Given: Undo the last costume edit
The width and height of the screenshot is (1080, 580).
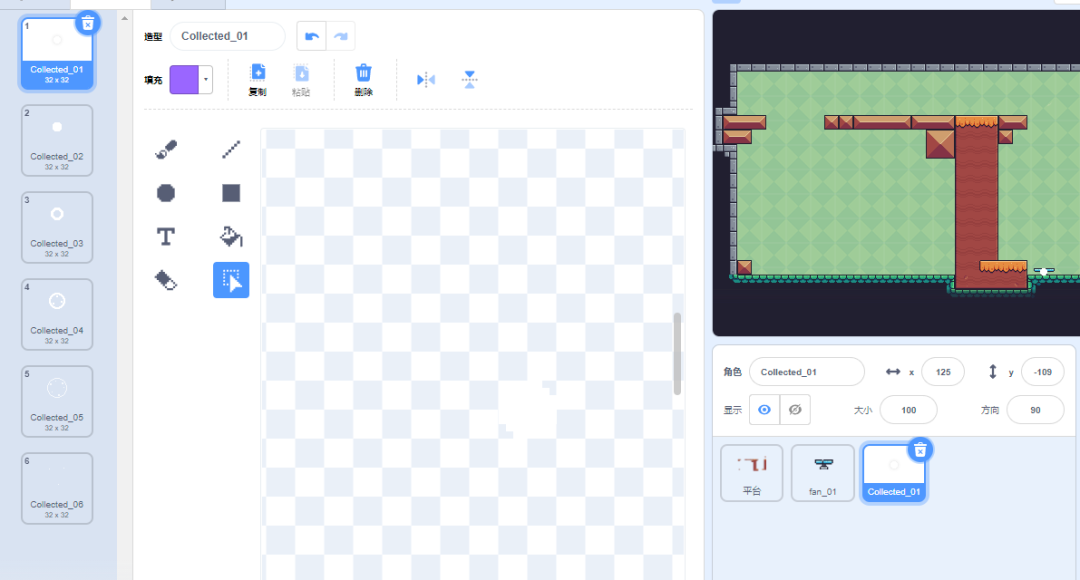Looking at the screenshot, I should [x=312, y=36].
